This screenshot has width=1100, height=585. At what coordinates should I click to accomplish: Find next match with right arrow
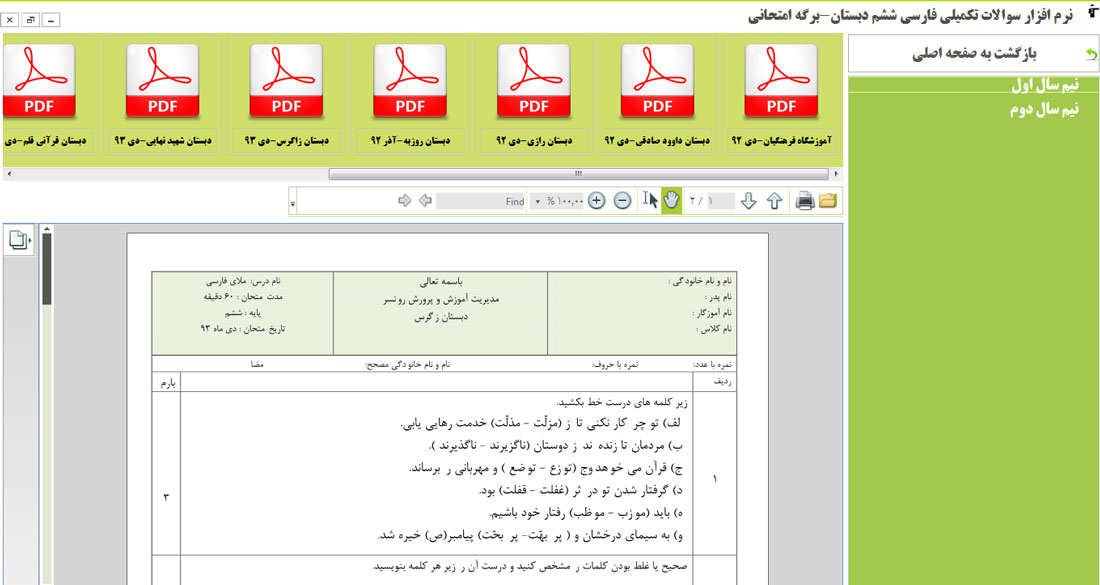(405, 201)
